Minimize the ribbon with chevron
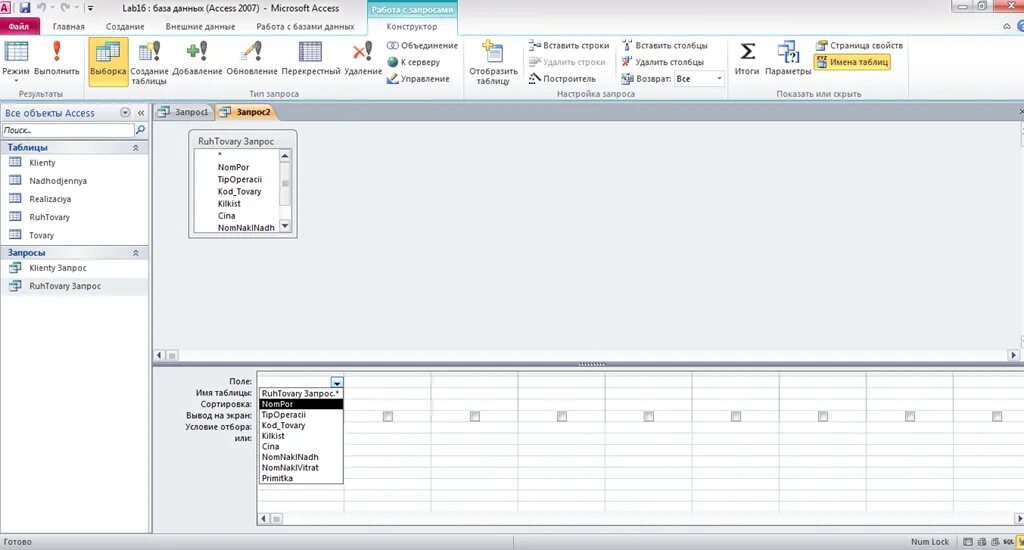The image size is (1024, 550). tap(1006, 26)
